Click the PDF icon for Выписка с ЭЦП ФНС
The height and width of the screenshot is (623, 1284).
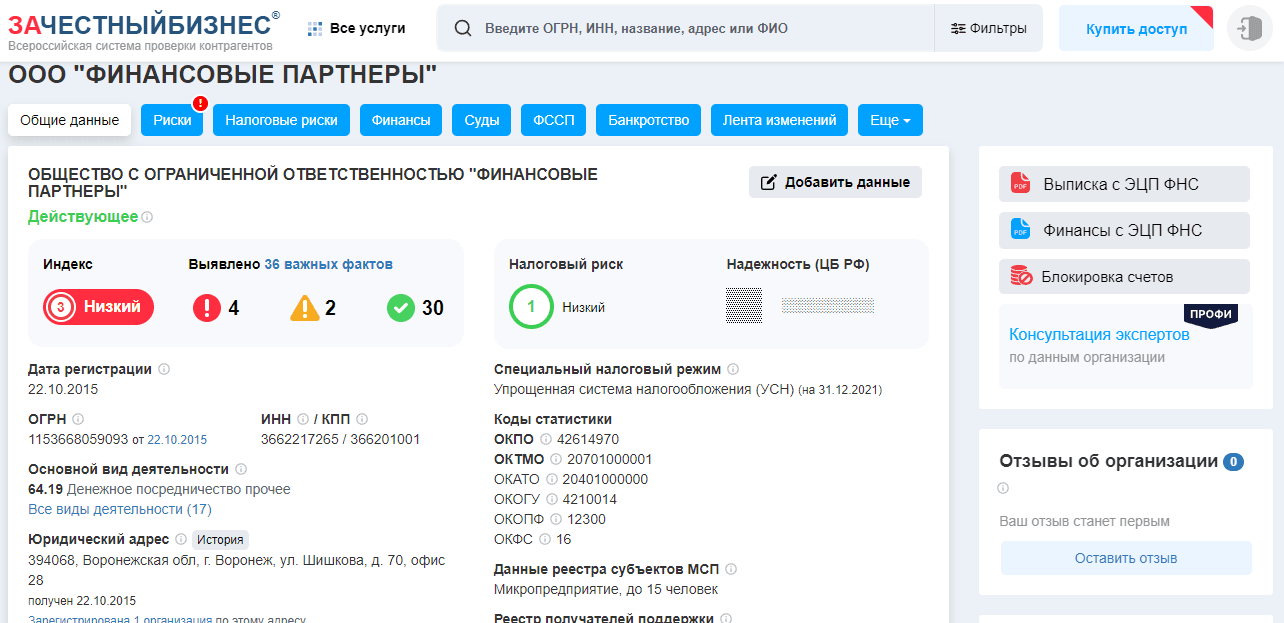(x=1020, y=184)
